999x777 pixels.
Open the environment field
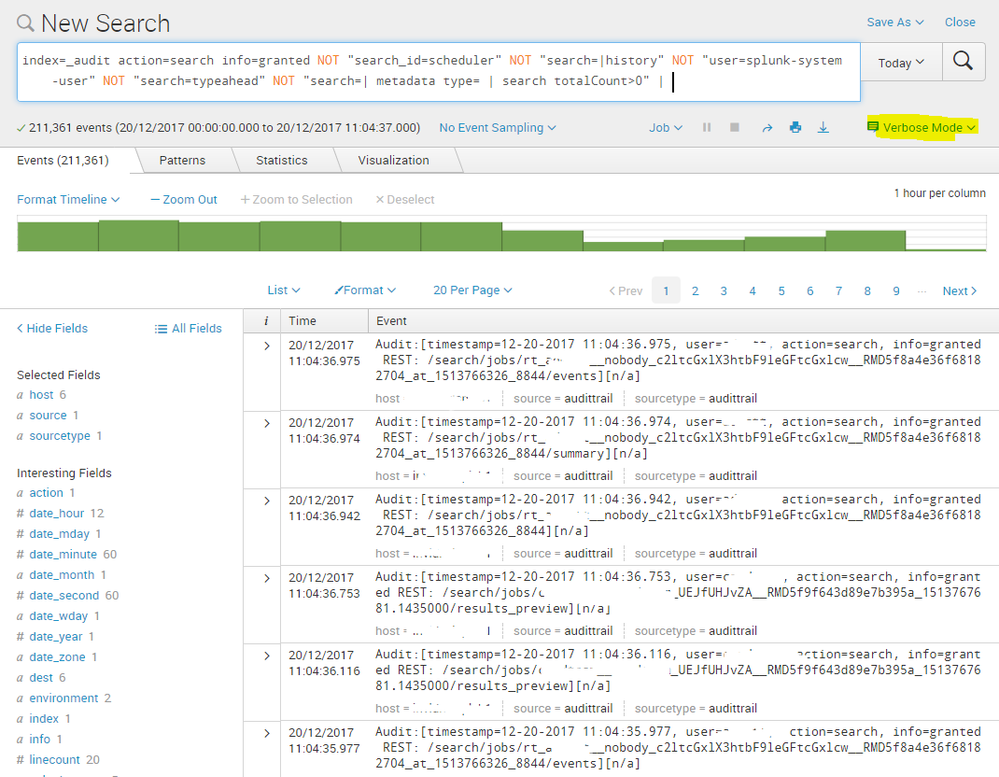pyautogui.click(x=64, y=698)
